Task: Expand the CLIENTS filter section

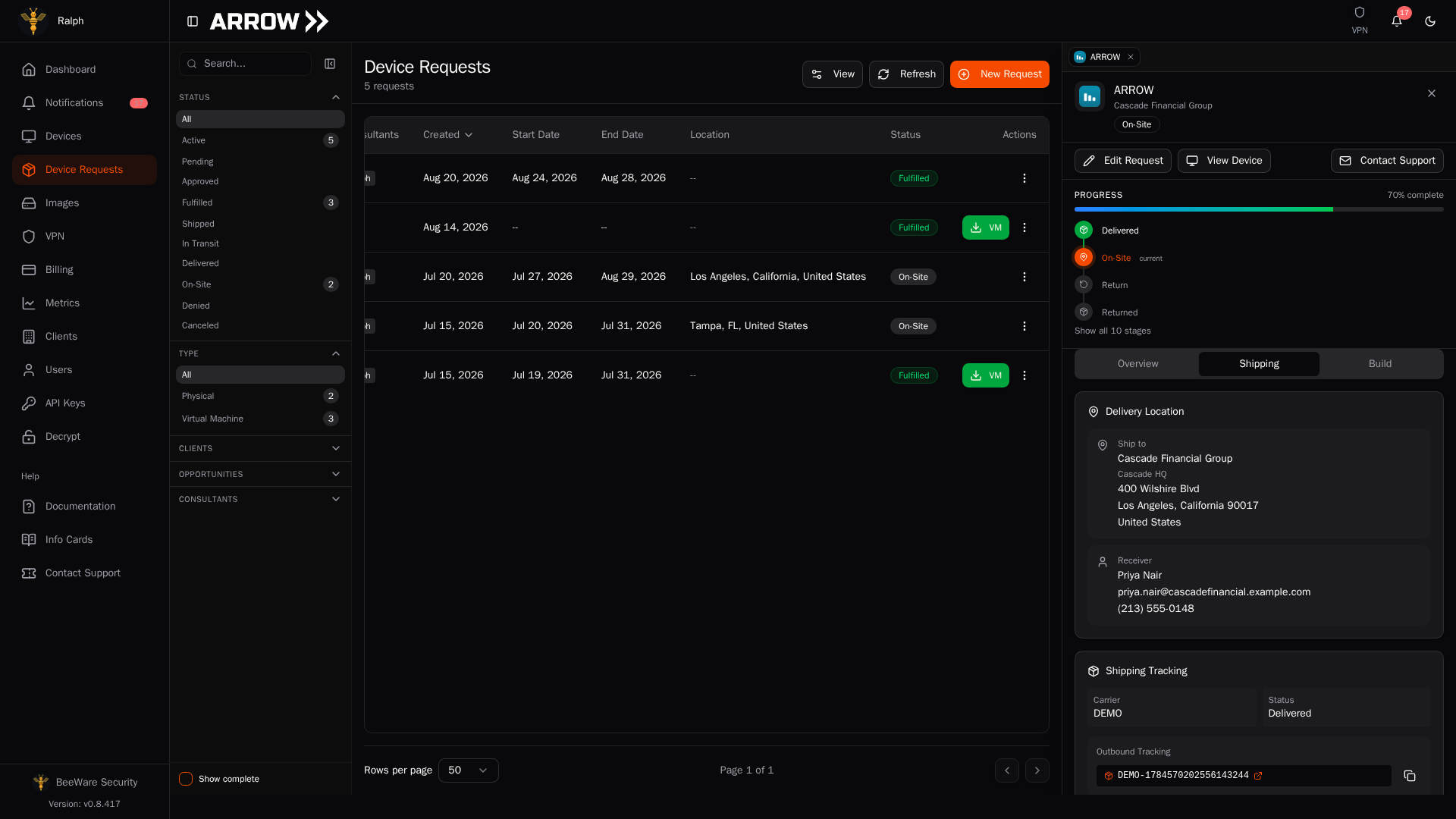Action: coord(260,448)
